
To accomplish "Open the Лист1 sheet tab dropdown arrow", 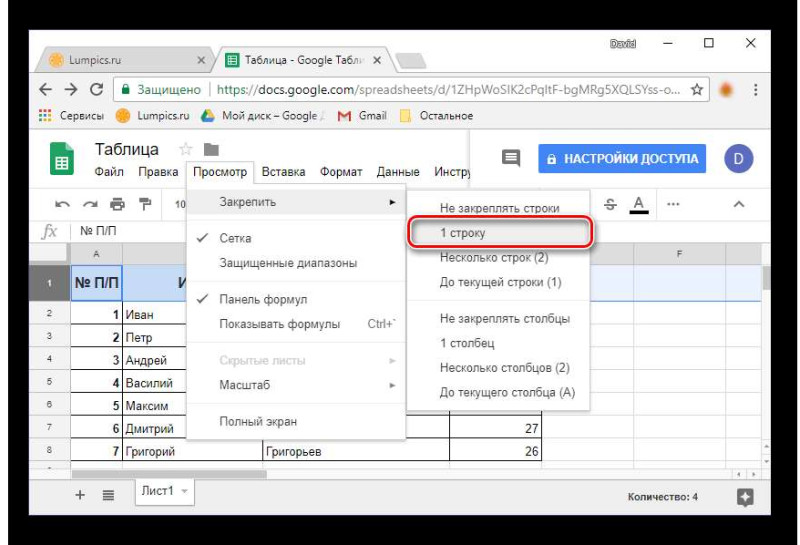I will tap(185, 491).
